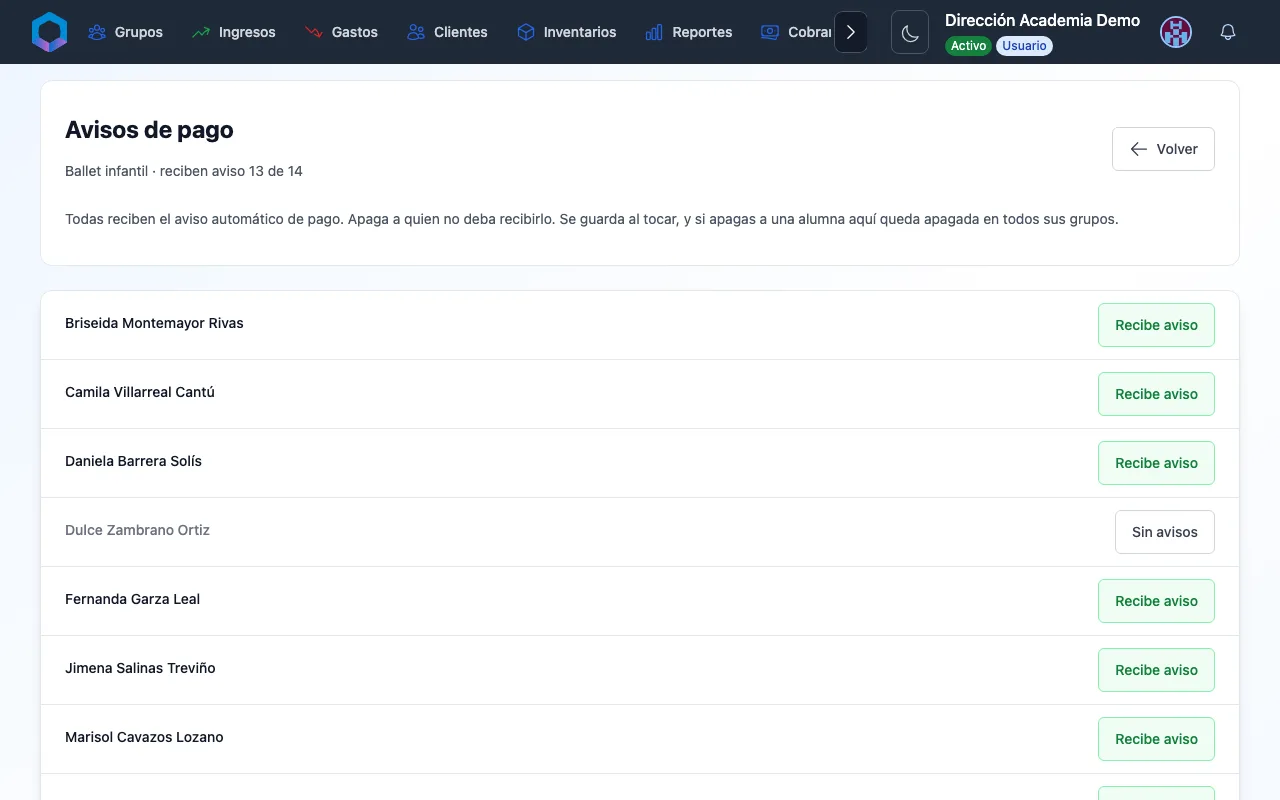Toggle Recibe aviso for Camila Villarreal Cantú
The width and height of the screenshot is (1280, 800).
click(x=1156, y=394)
